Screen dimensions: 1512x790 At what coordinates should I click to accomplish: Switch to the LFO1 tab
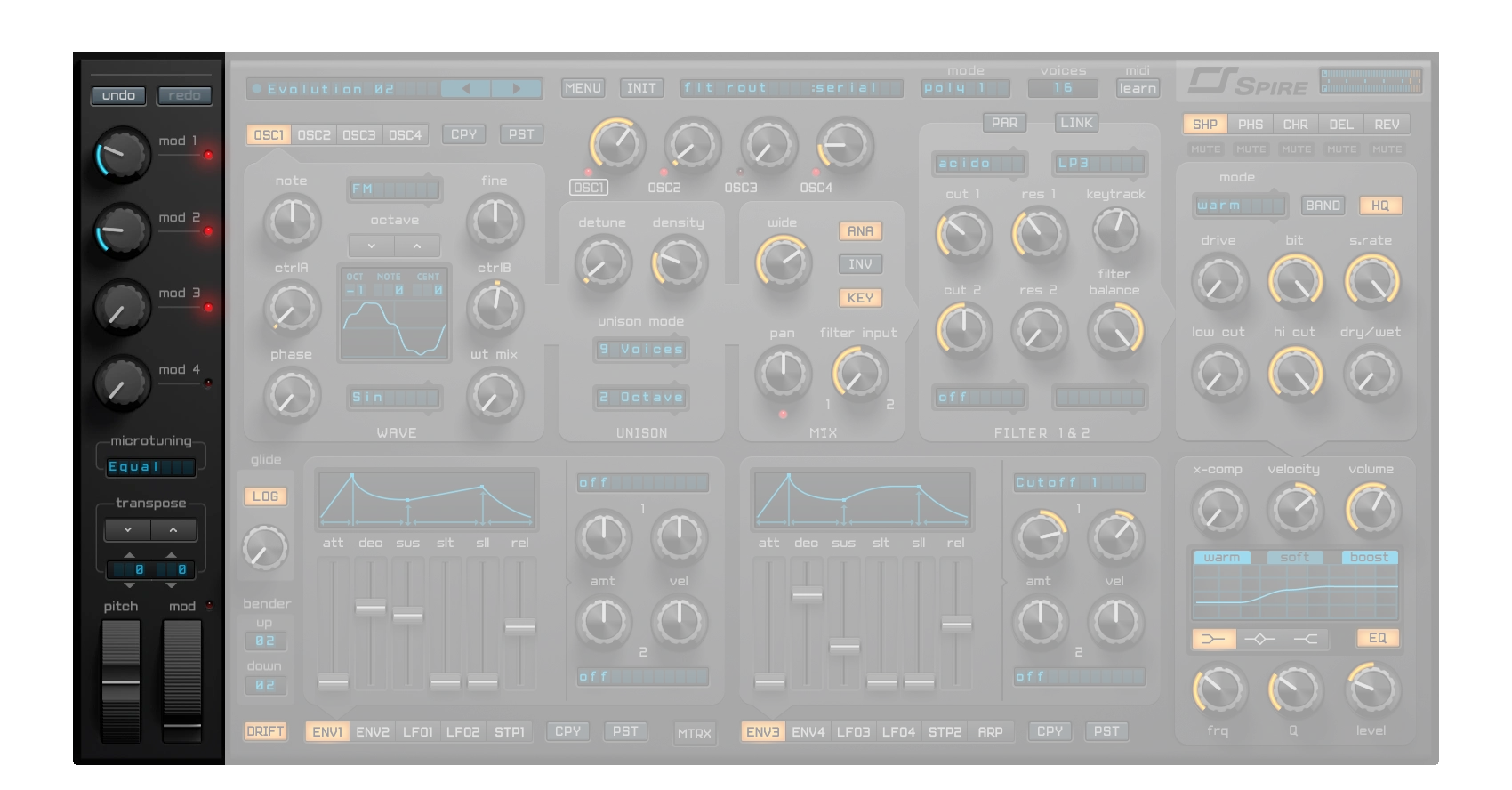tap(417, 732)
